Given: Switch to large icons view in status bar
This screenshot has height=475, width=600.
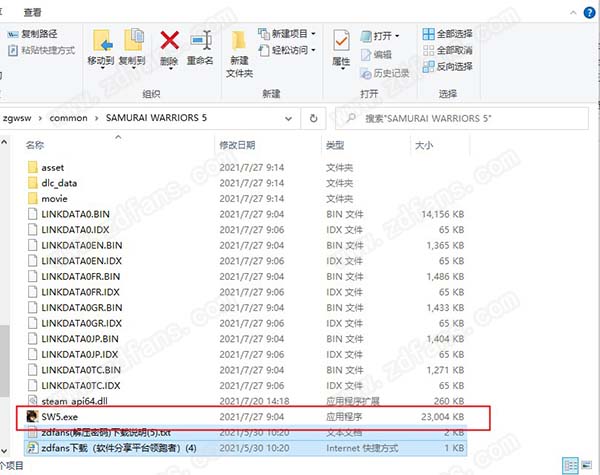Looking at the screenshot, I should click(x=586, y=465).
